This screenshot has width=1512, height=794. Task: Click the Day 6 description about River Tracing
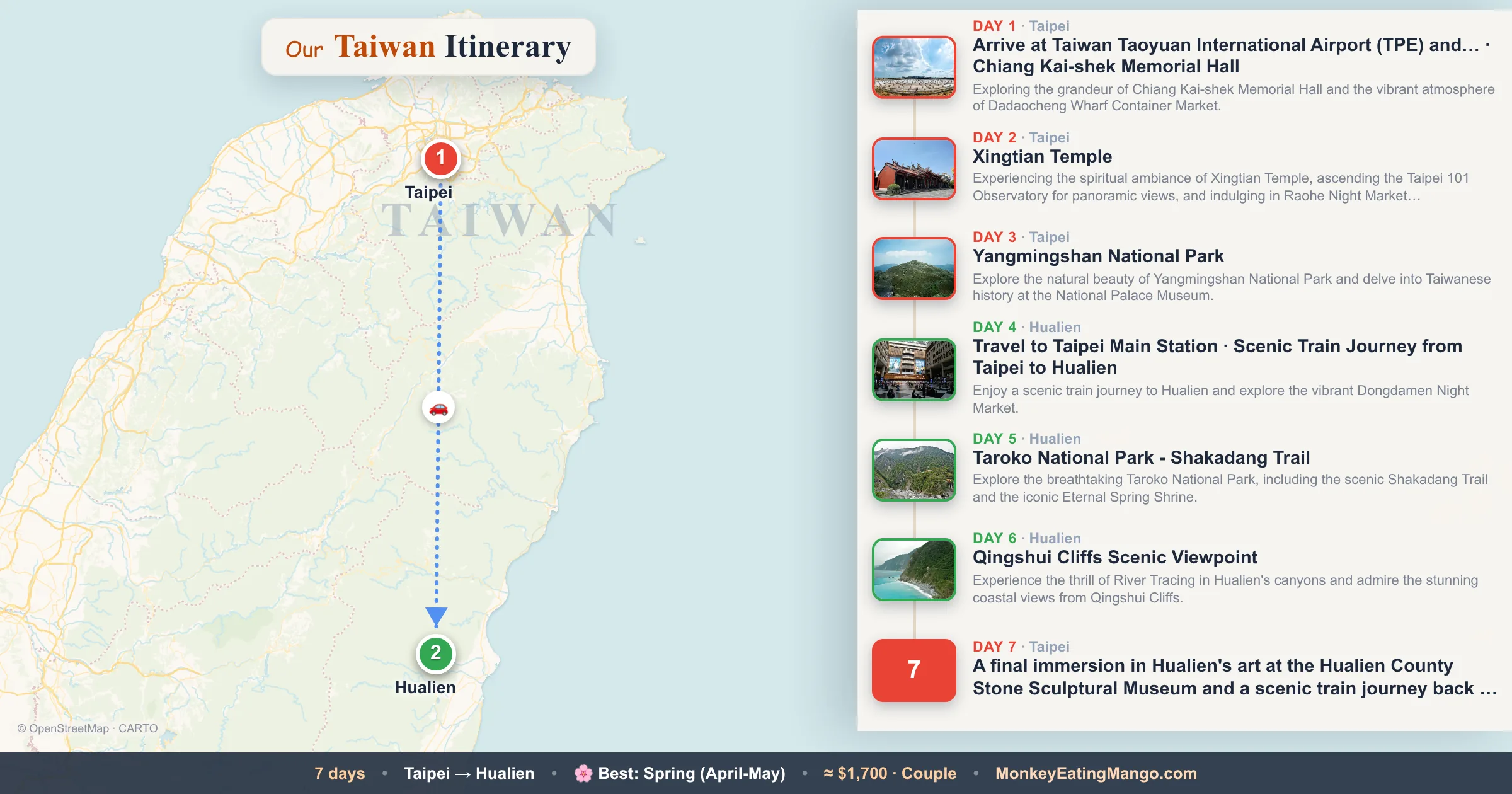pos(1225,589)
